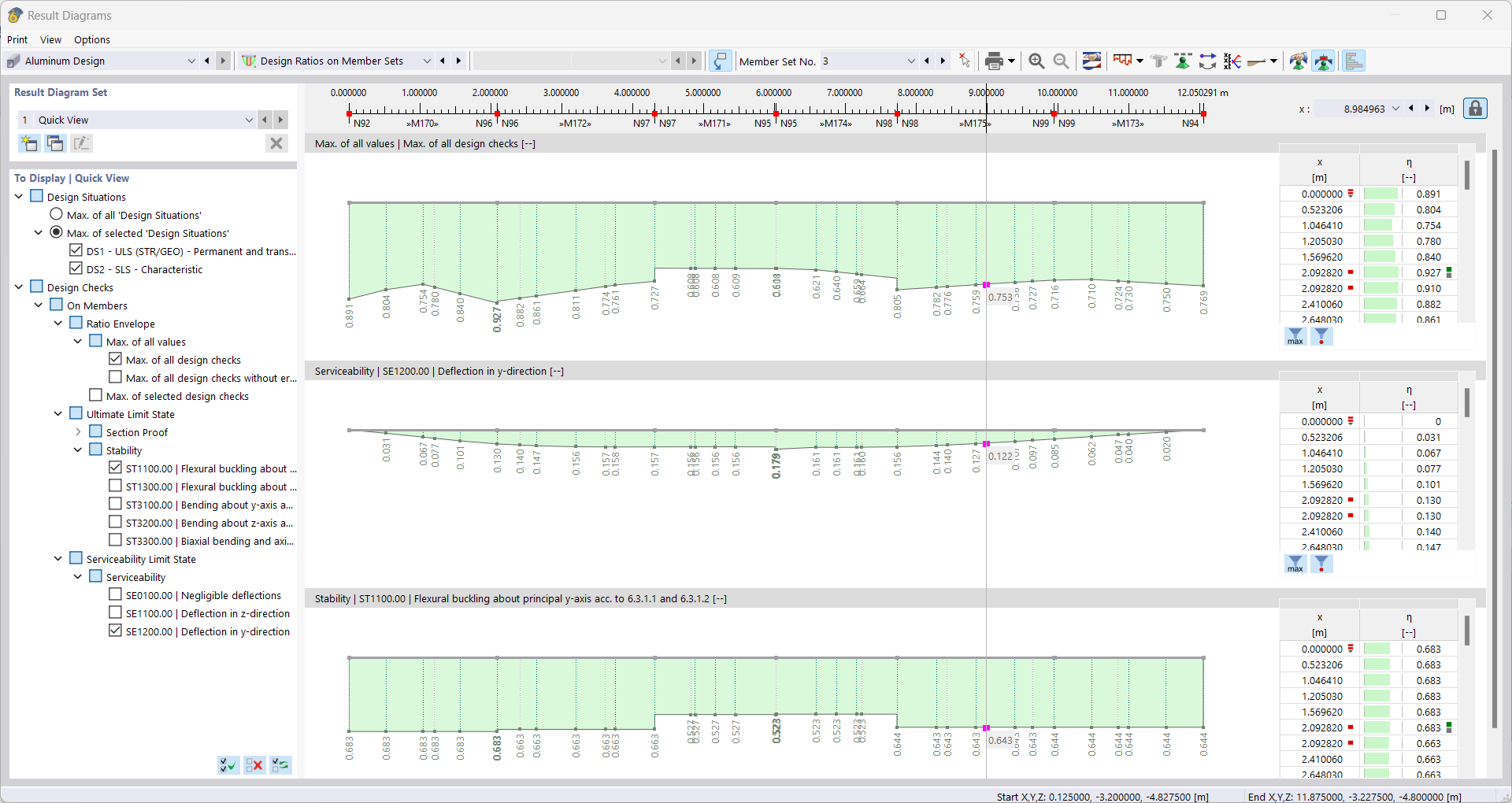The height and width of the screenshot is (803, 1512).
Task: Check 'Max. of selected design checks' checkbox
Action: click(95, 395)
